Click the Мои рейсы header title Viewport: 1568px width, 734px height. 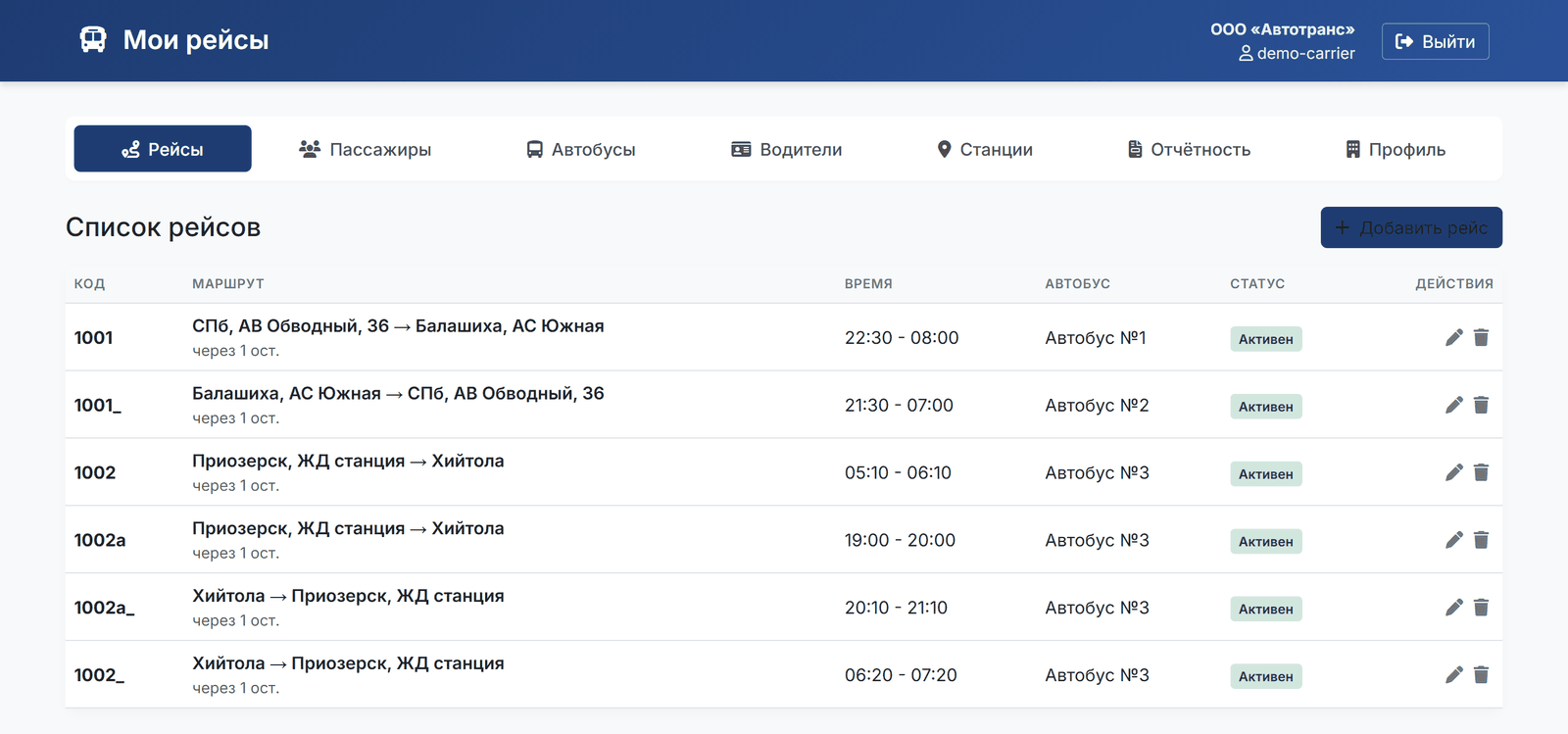(196, 40)
